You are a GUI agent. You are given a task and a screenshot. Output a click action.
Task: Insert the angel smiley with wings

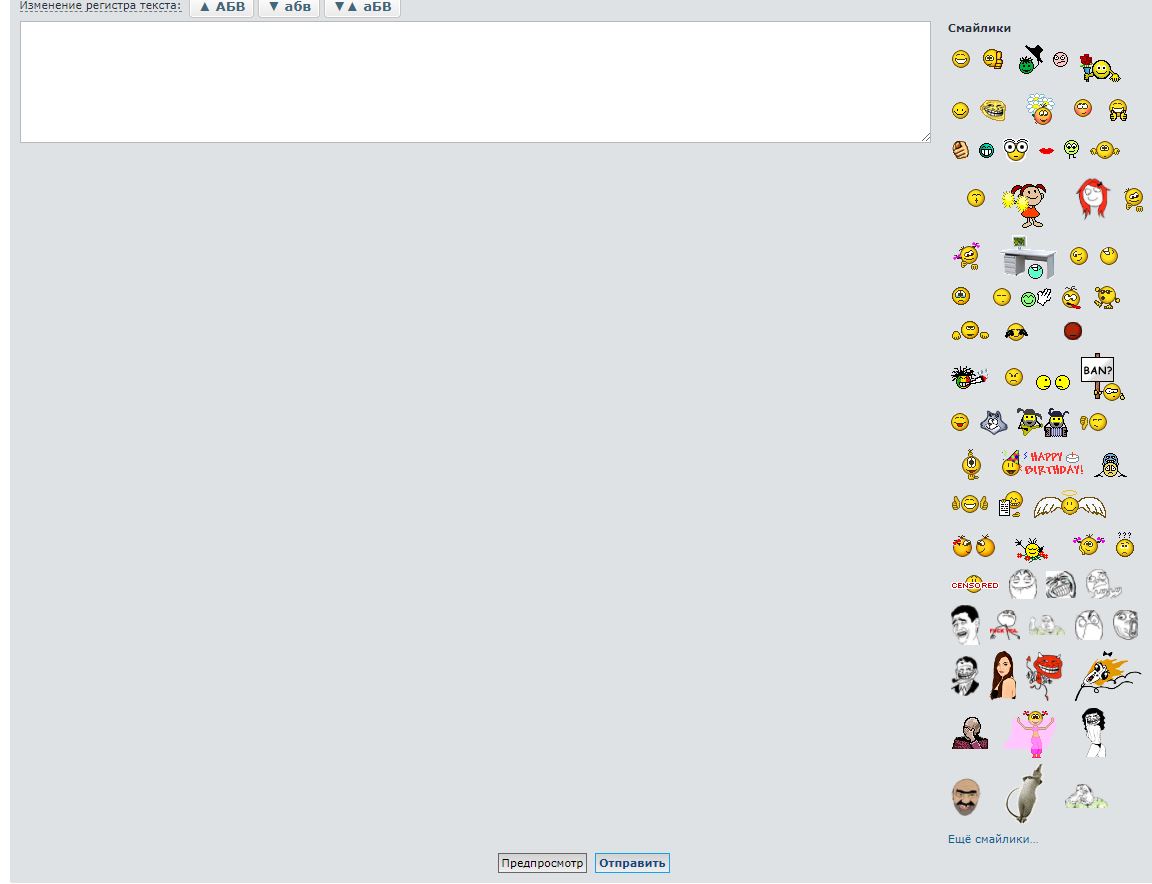tap(1069, 506)
